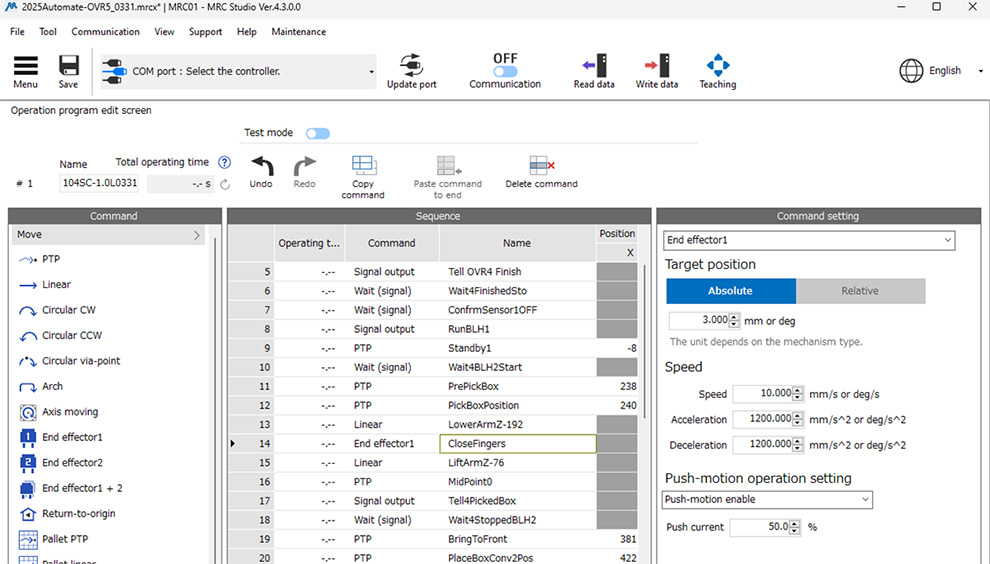Viewport: 990px width, 564px height.
Task: Click the Push current stepper
Action: (x=795, y=527)
